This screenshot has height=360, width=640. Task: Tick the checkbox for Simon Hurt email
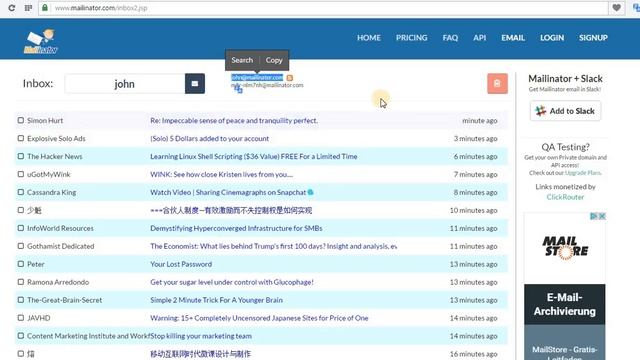tap(21, 120)
